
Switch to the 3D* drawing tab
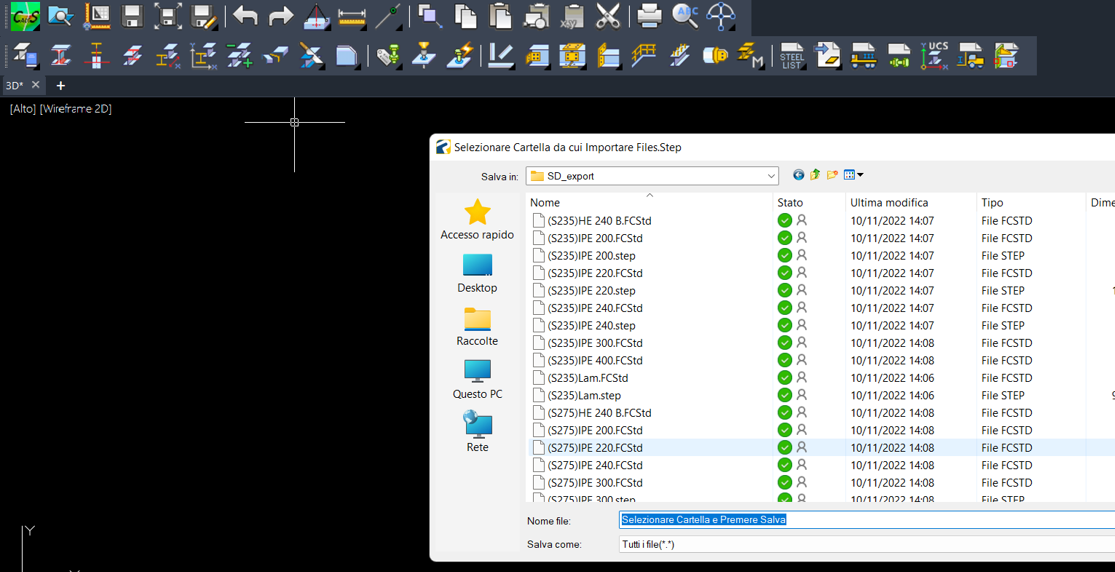(x=14, y=85)
